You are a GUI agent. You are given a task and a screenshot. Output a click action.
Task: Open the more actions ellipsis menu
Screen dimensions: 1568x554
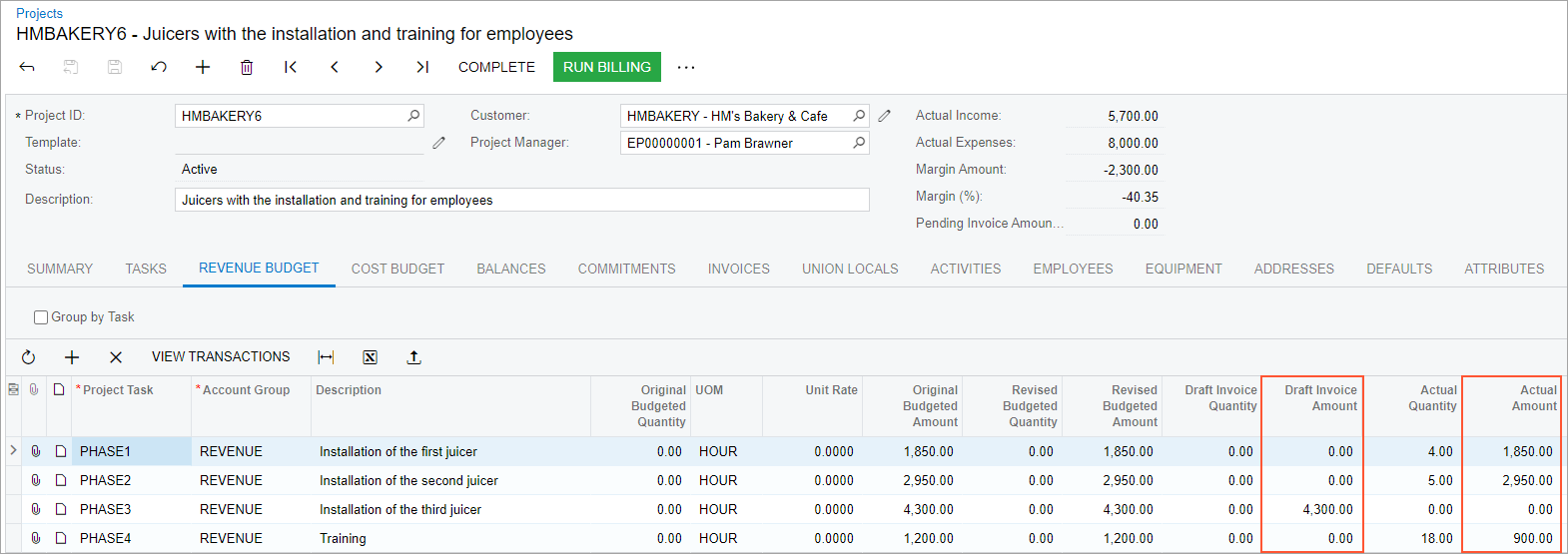point(686,67)
